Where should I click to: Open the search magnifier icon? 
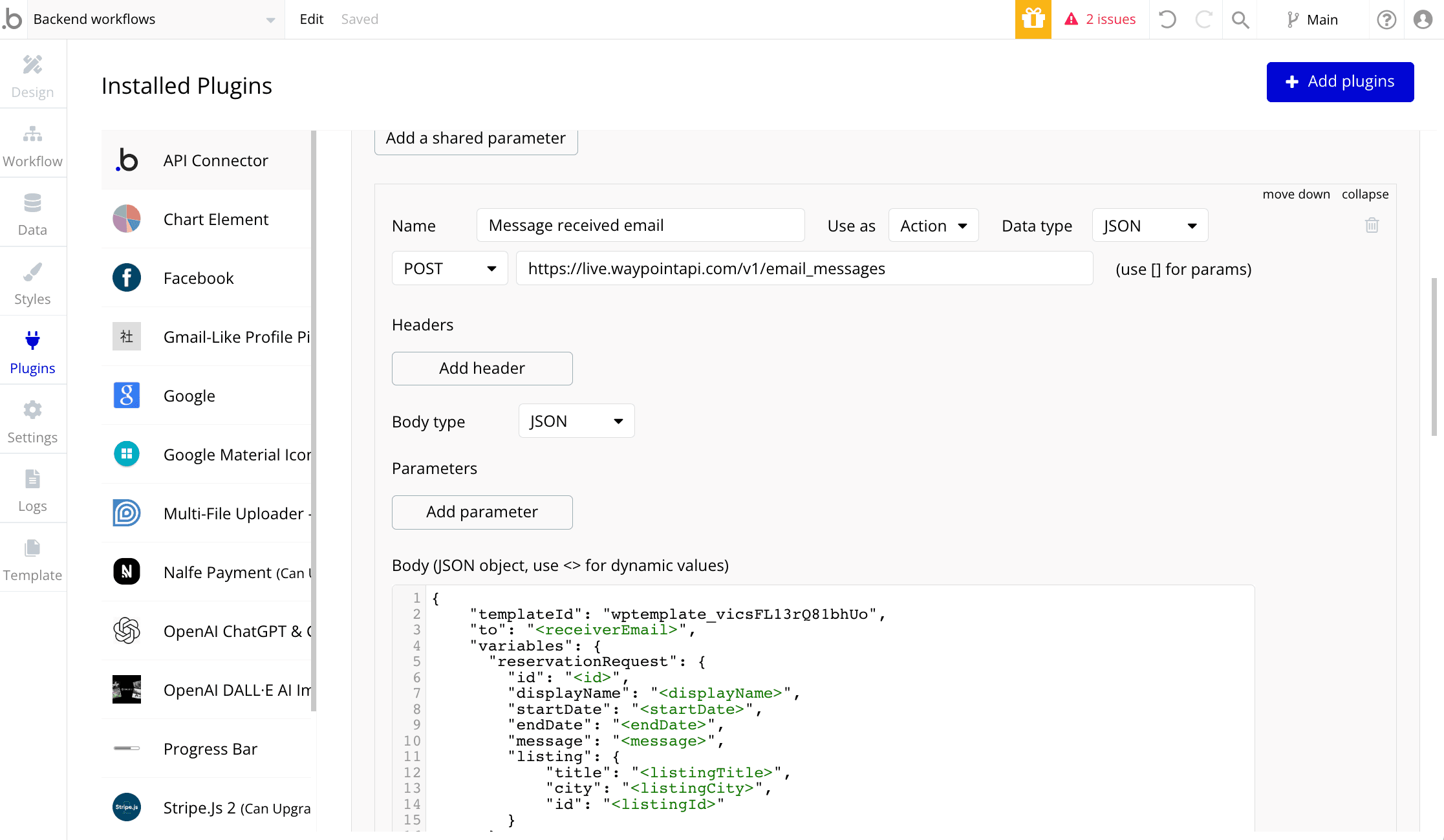[x=1240, y=19]
